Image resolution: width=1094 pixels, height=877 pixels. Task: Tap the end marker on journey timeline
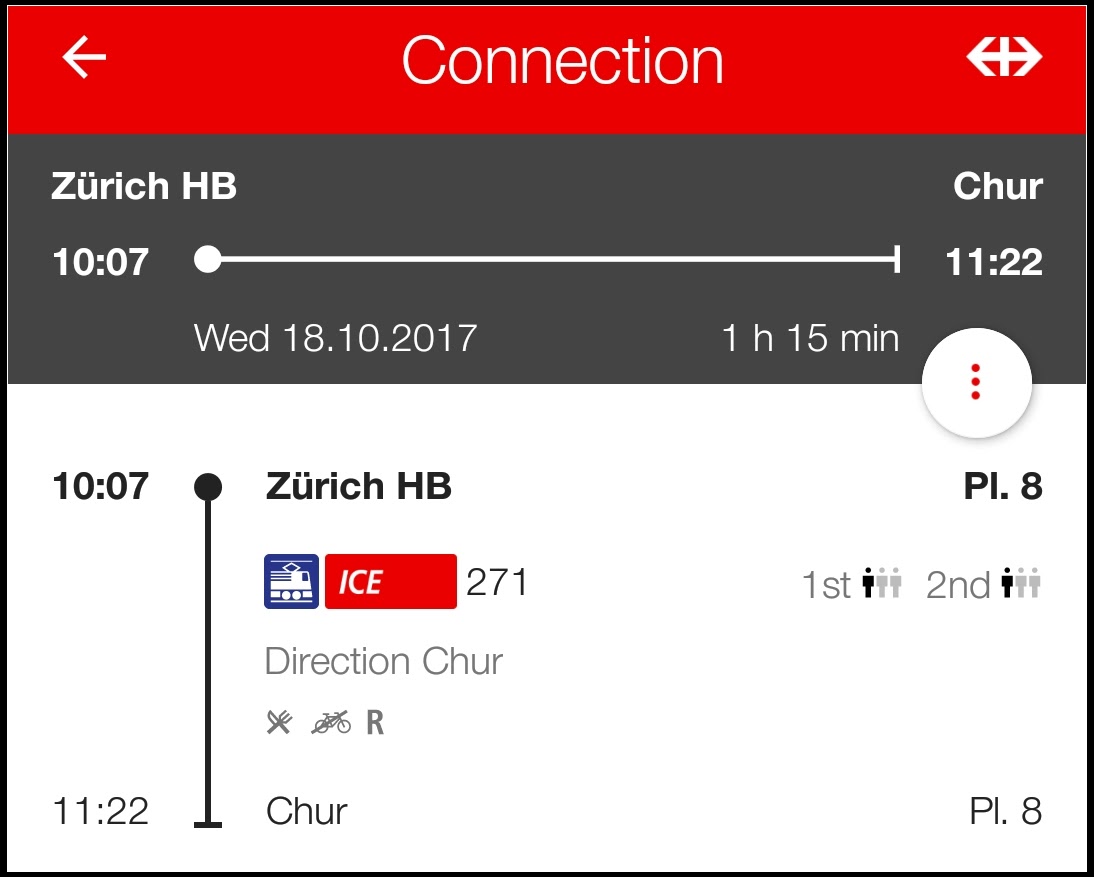point(897,260)
